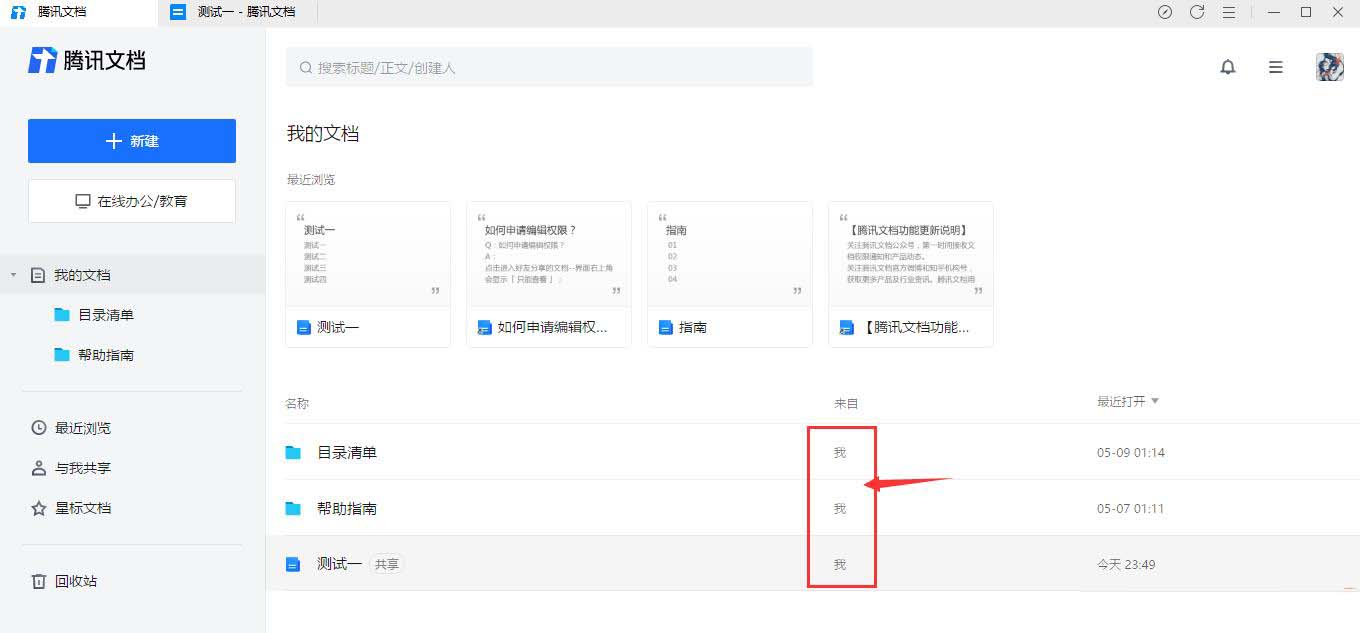Open the 指南 recent document thumbnail
This screenshot has height=633, width=1360.
coord(729,273)
